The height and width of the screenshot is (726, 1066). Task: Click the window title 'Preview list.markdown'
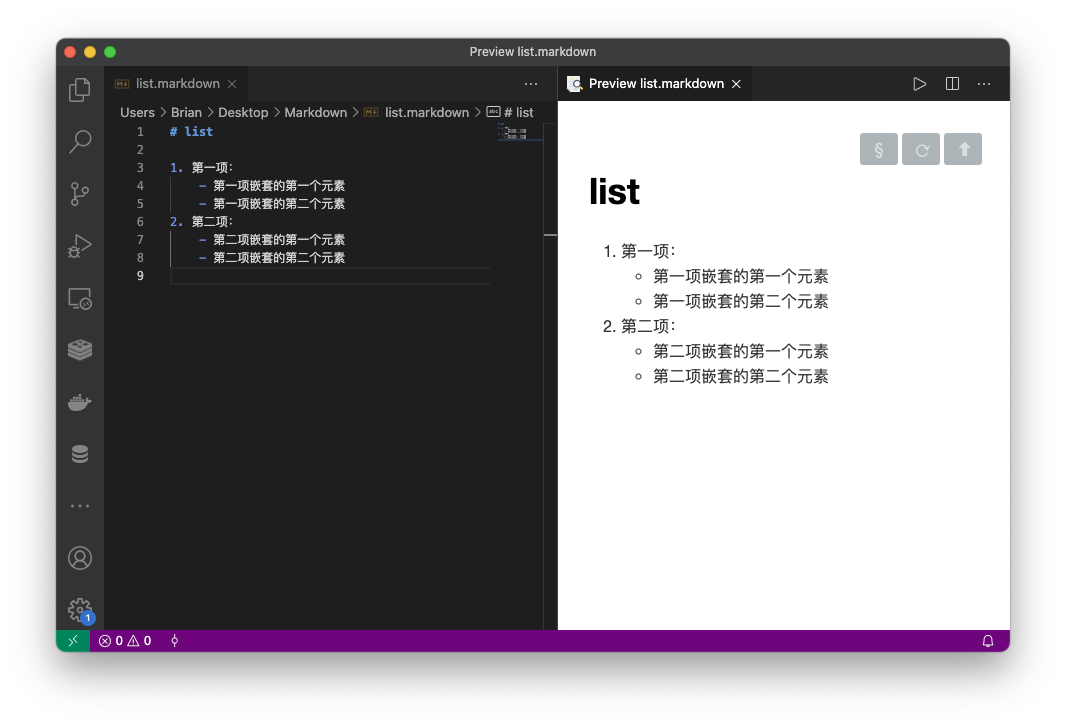click(x=532, y=52)
